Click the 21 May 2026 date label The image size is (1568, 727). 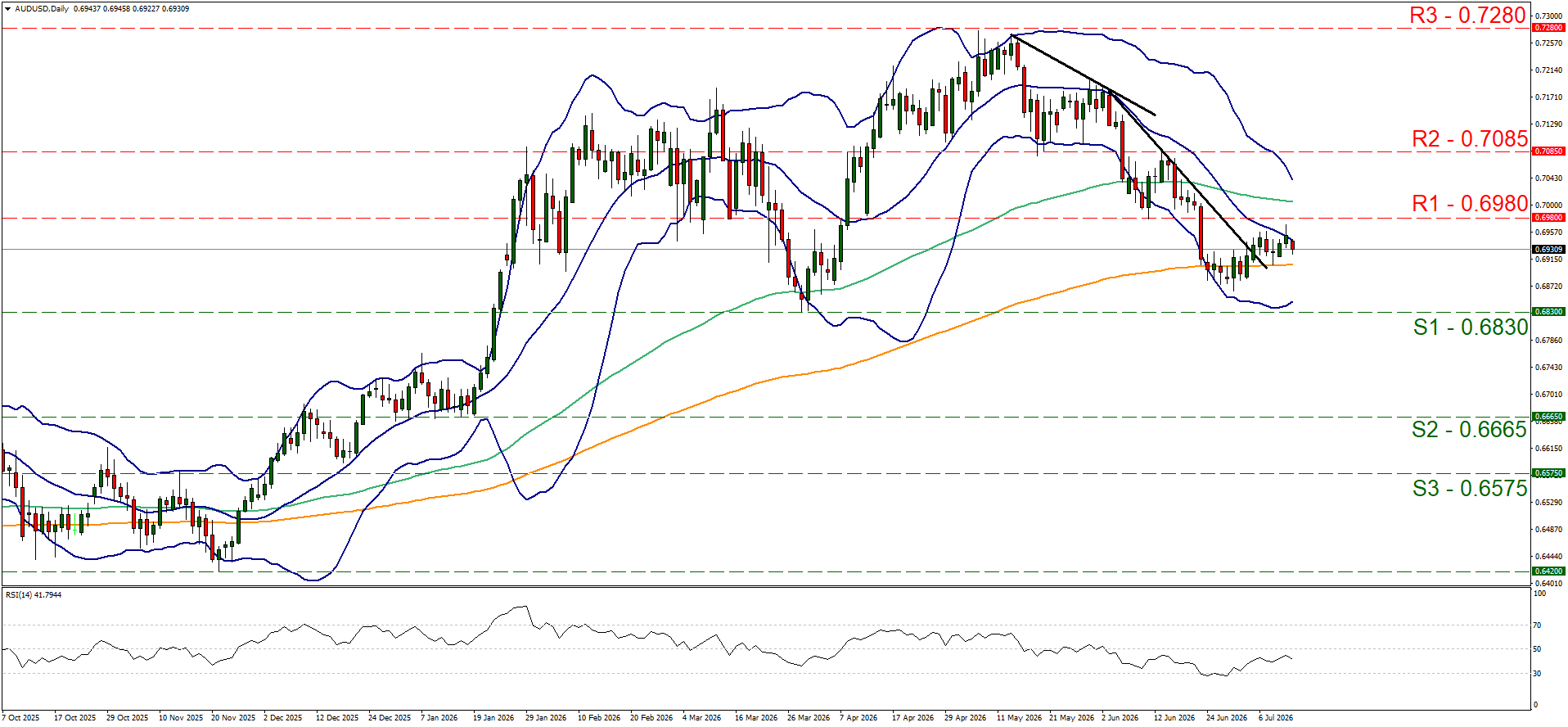pos(1071,718)
